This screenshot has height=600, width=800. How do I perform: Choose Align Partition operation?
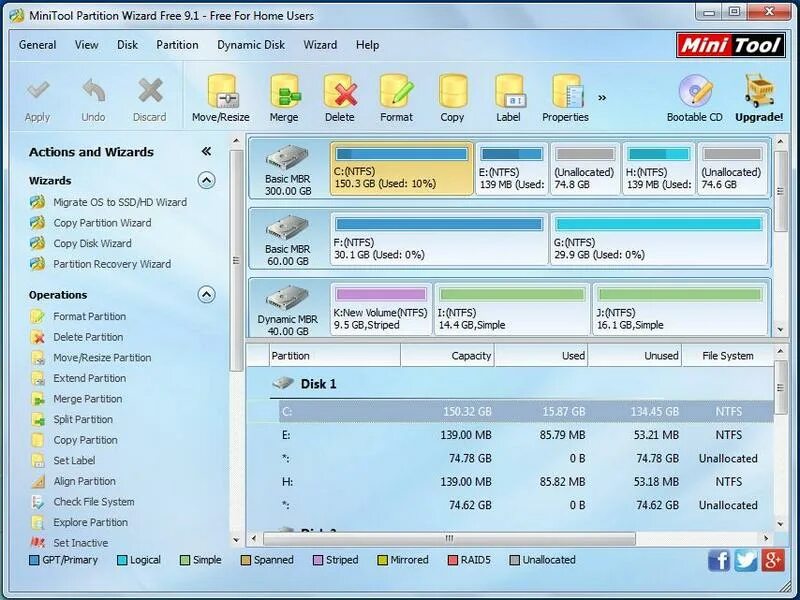click(x=84, y=481)
